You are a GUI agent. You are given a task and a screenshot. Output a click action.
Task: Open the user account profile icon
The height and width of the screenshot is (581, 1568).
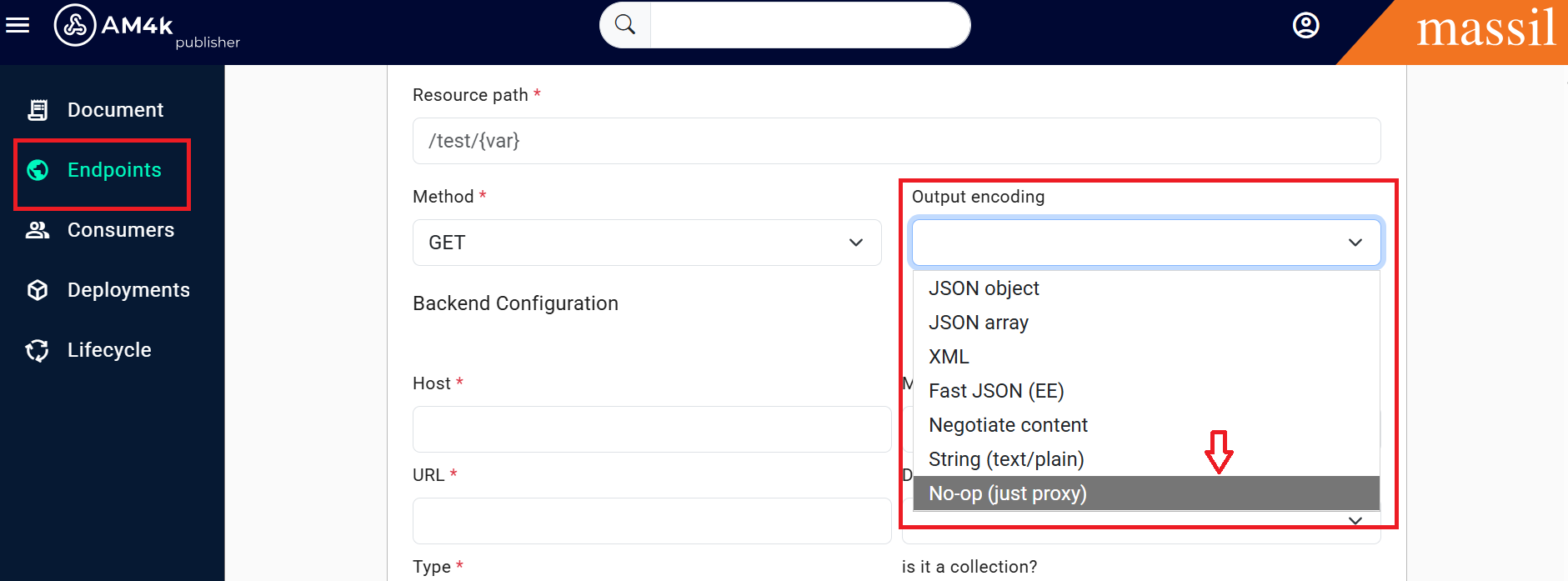(1305, 26)
